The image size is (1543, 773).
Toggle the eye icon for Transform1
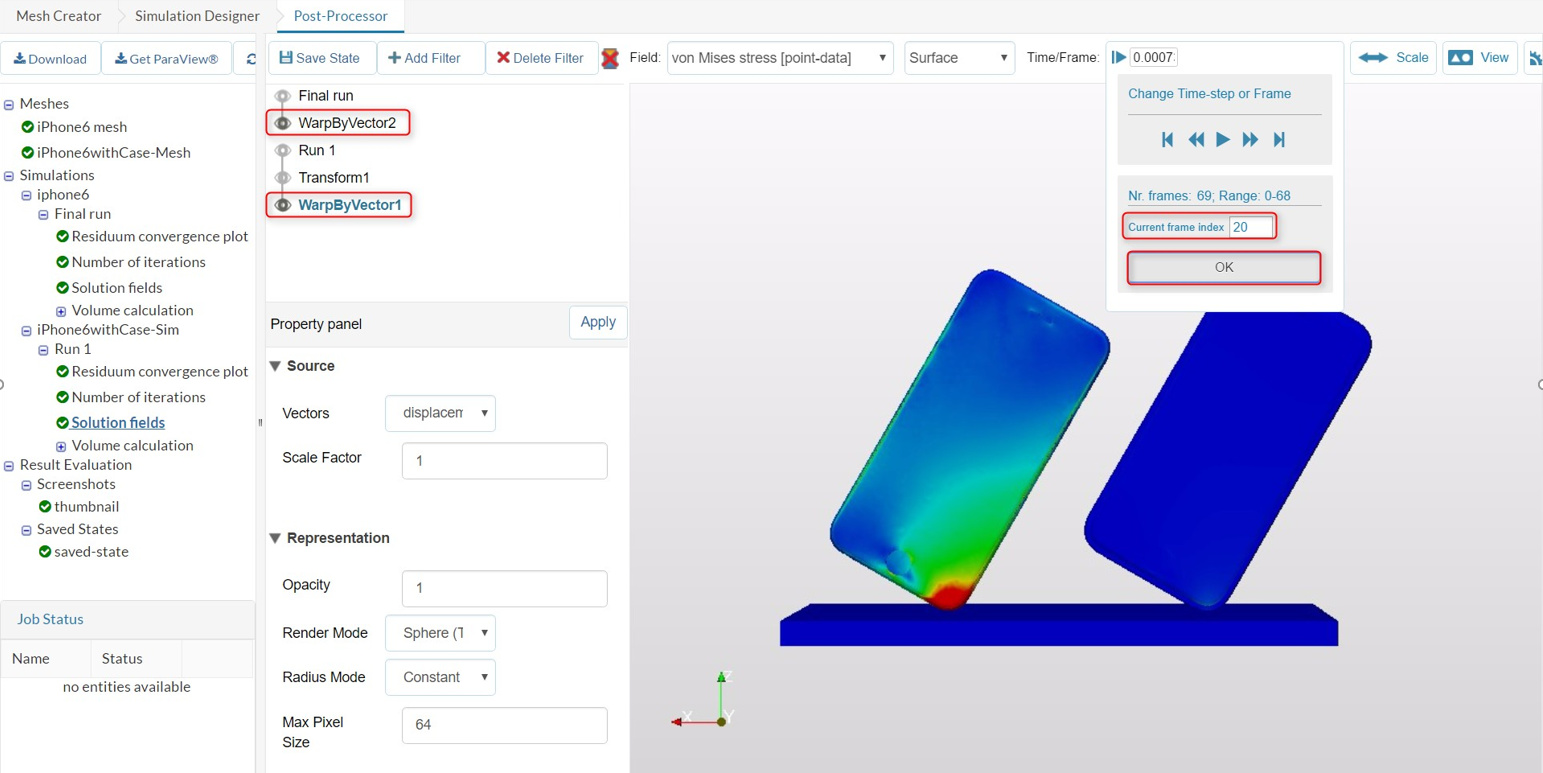[283, 178]
